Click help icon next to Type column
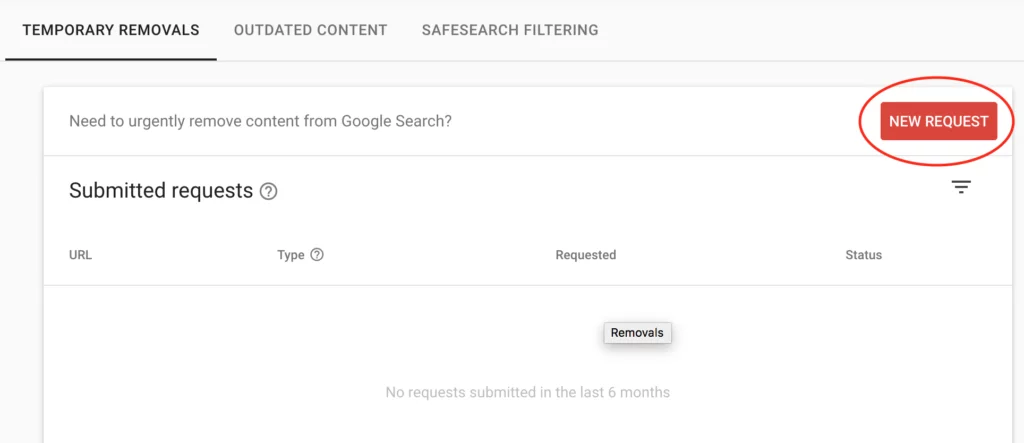 point(317,255)
